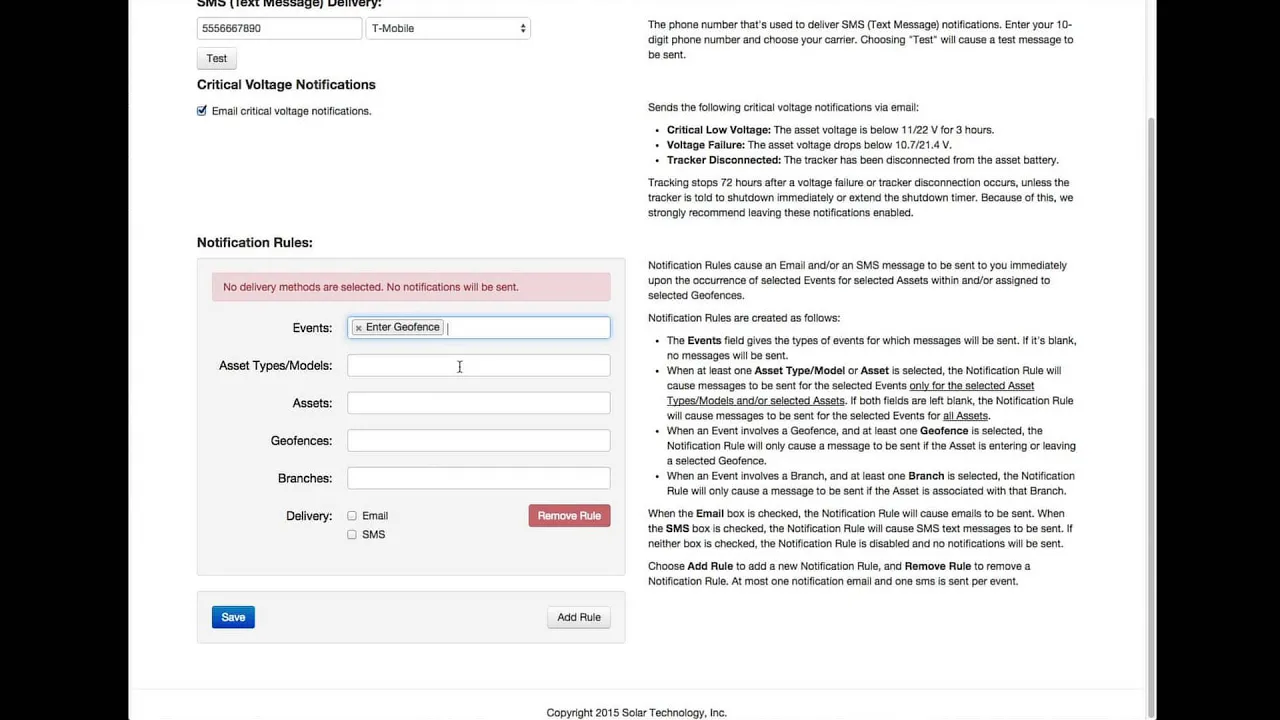Click the Critical Low Voltage help text
The image size is (1280, 720).
point(830,130)
